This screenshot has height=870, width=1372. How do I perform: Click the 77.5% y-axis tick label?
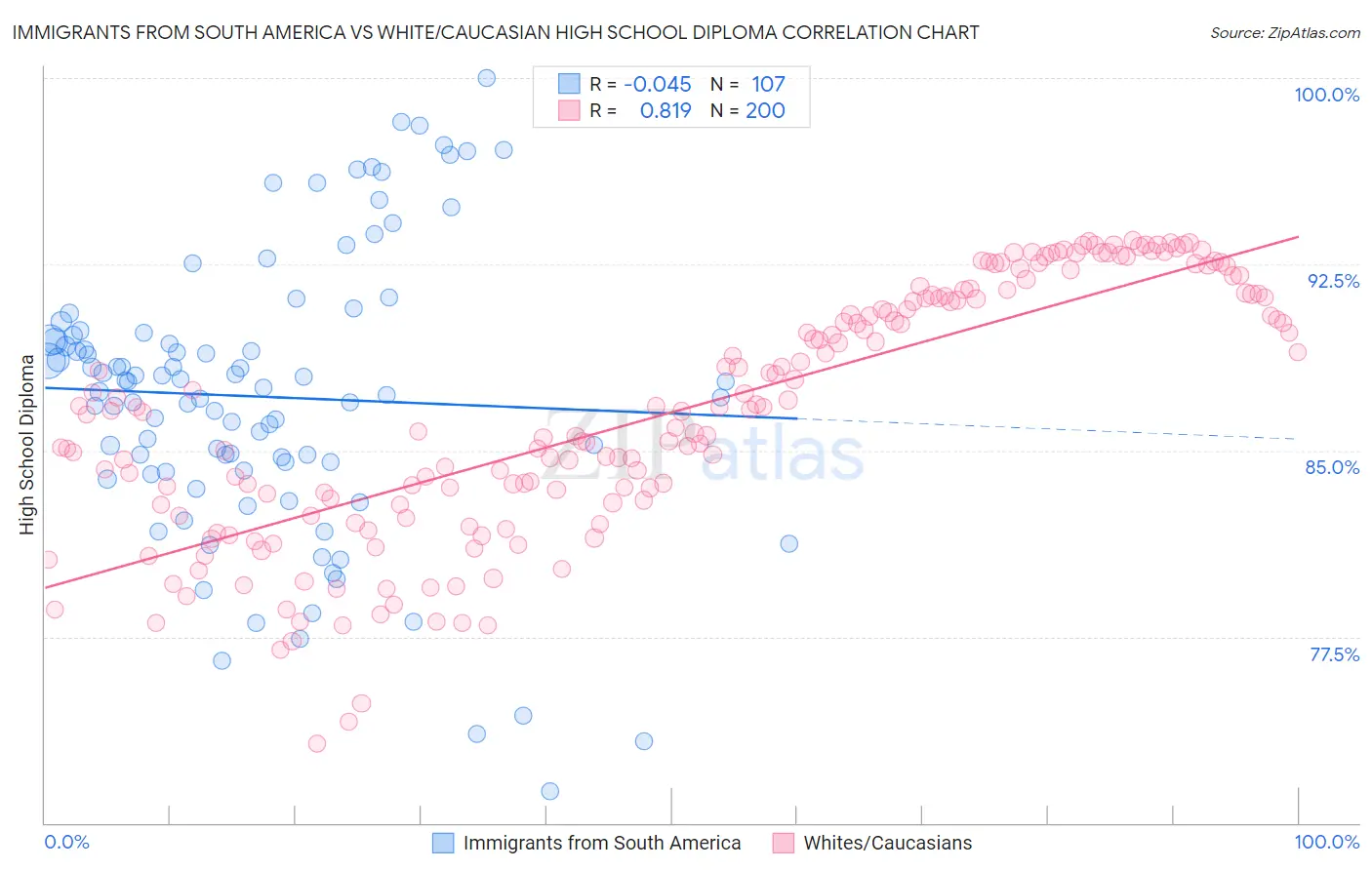(x=1334, y=654)
